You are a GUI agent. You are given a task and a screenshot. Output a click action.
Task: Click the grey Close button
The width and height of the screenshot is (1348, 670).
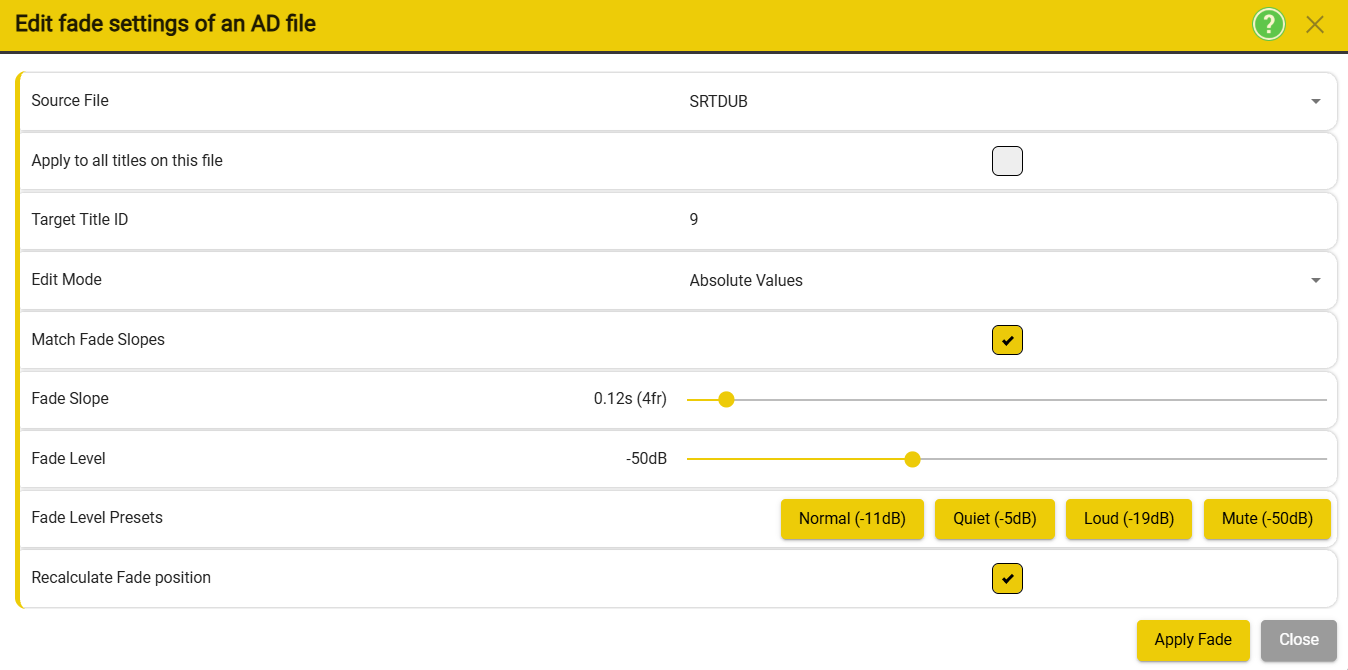1299,640
